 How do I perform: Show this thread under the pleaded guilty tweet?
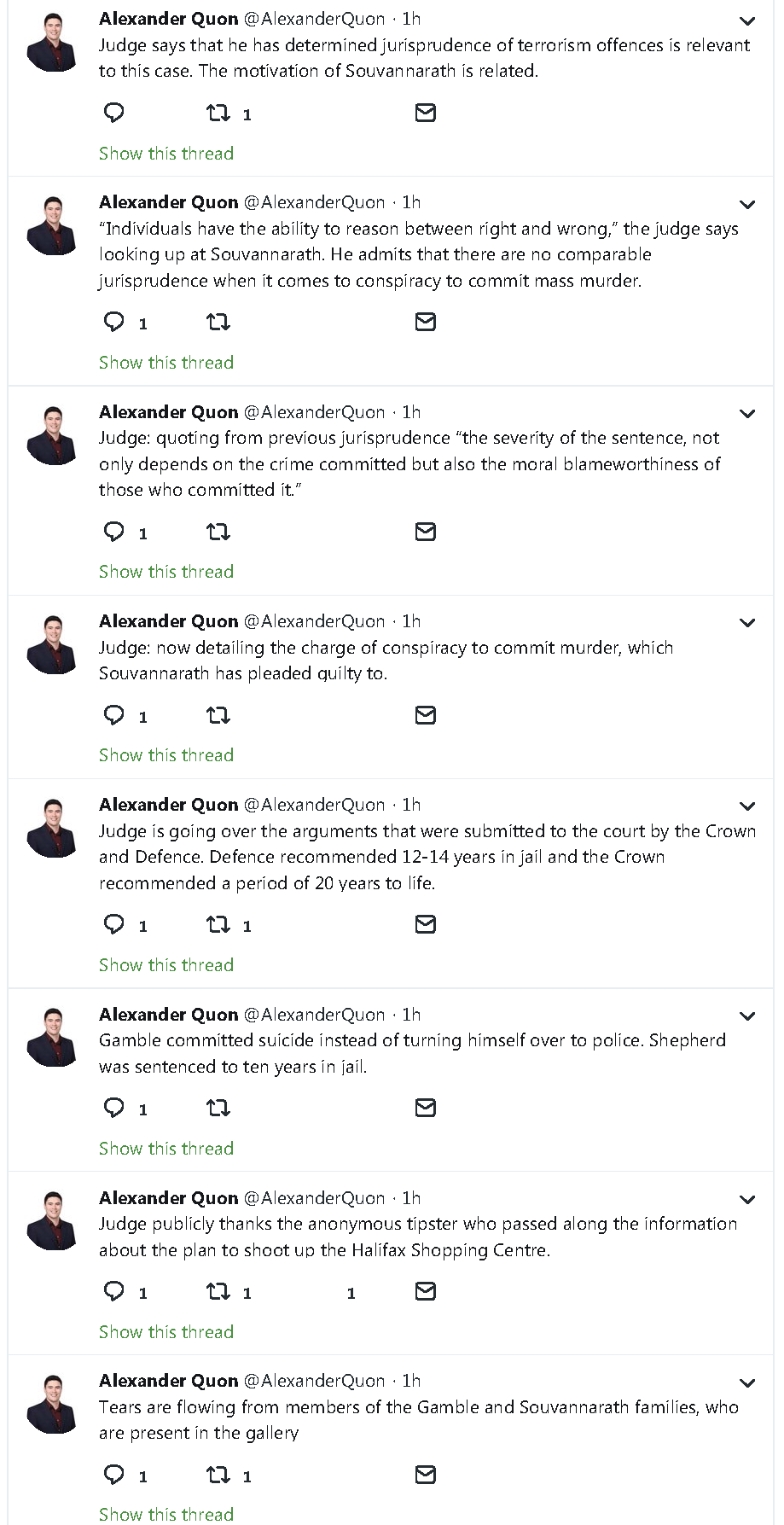166,755
